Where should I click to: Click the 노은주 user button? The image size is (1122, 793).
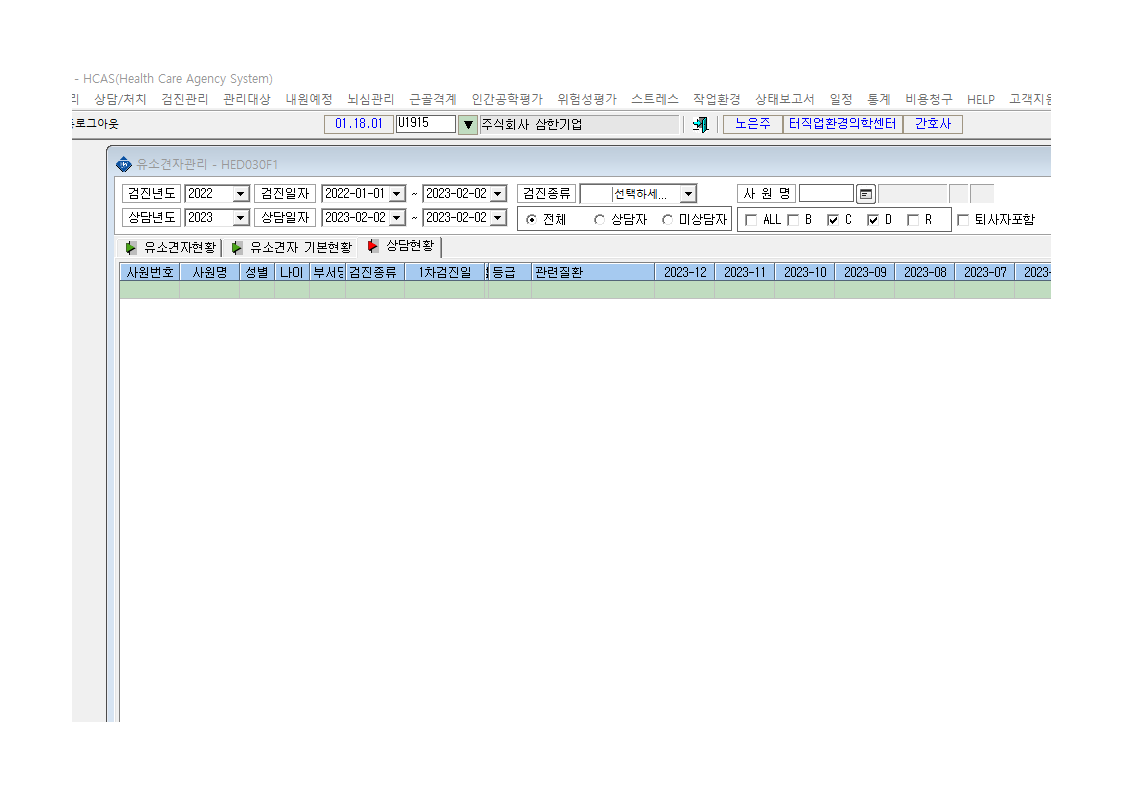[x=753, y=124]
